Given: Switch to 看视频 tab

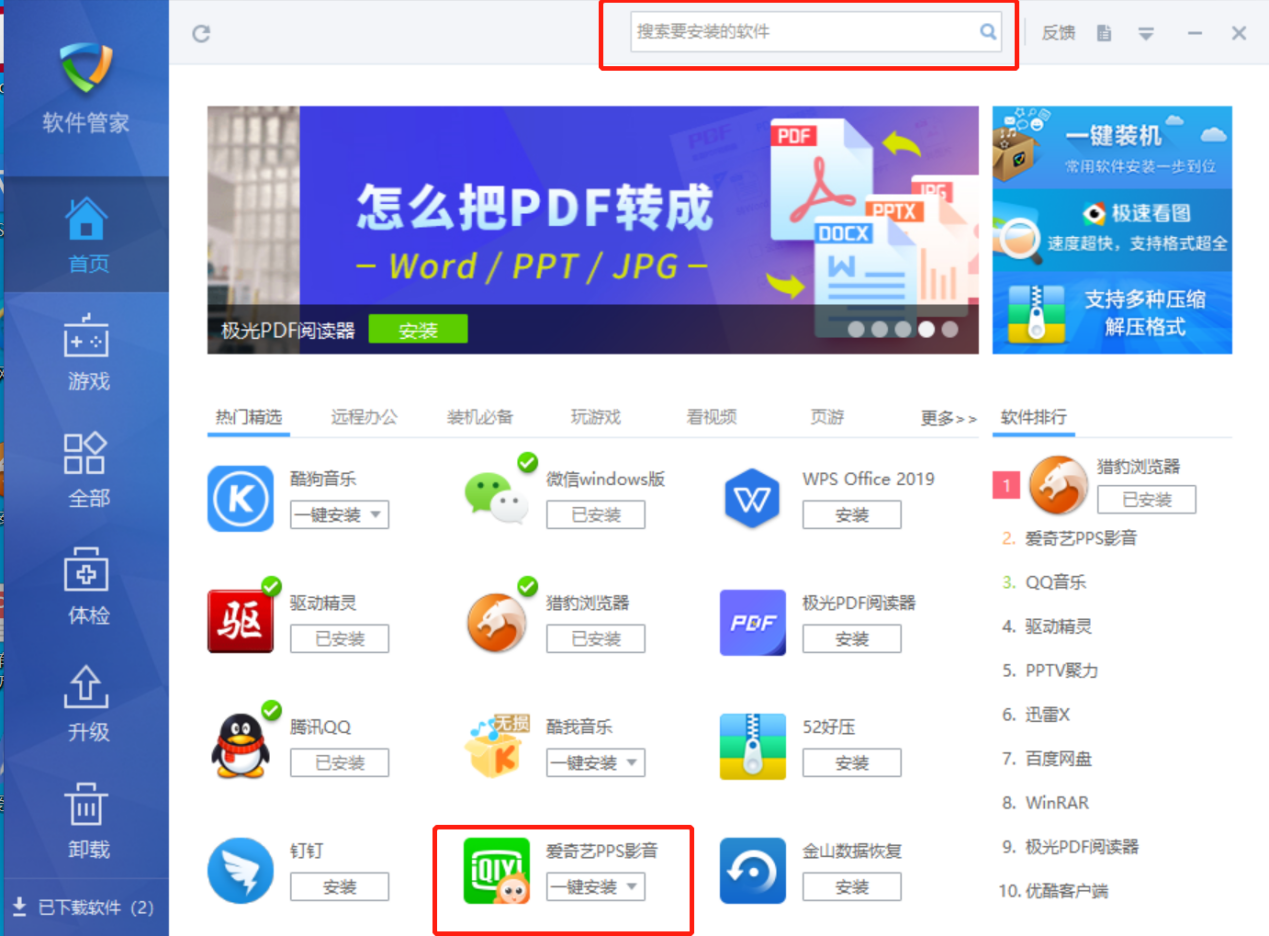Looking at the screenshot, I should point(711,417).
